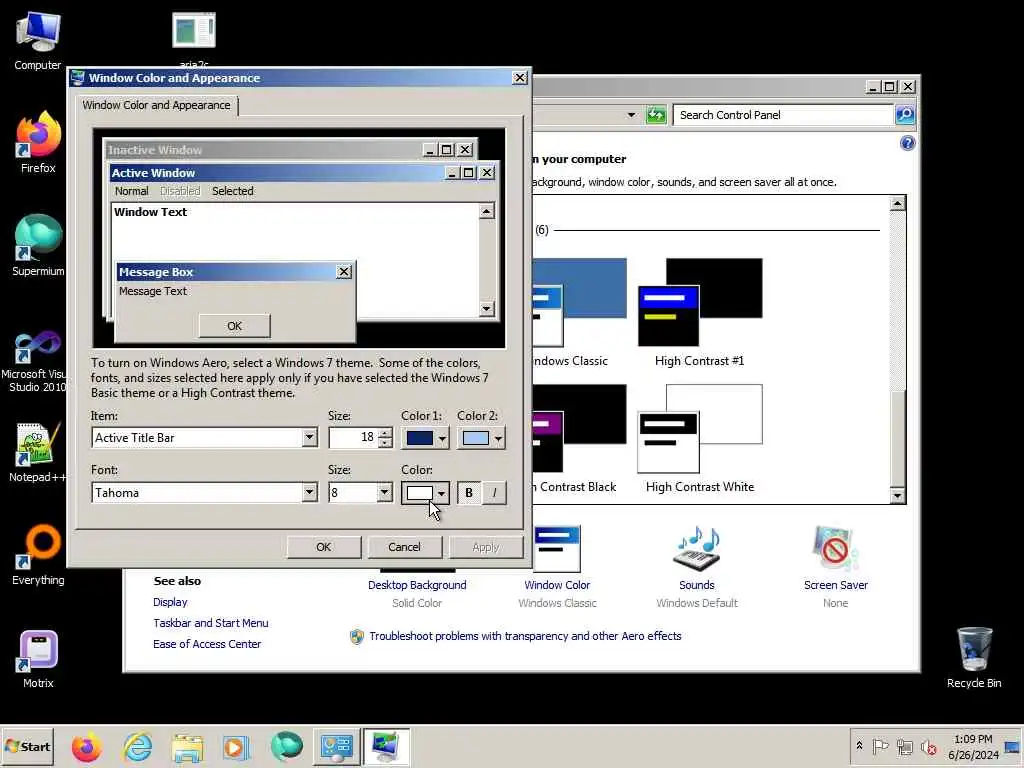Open Troubleshoot transparency and Aero effects link
The image size is (1024, 768).
click(525, 636)
